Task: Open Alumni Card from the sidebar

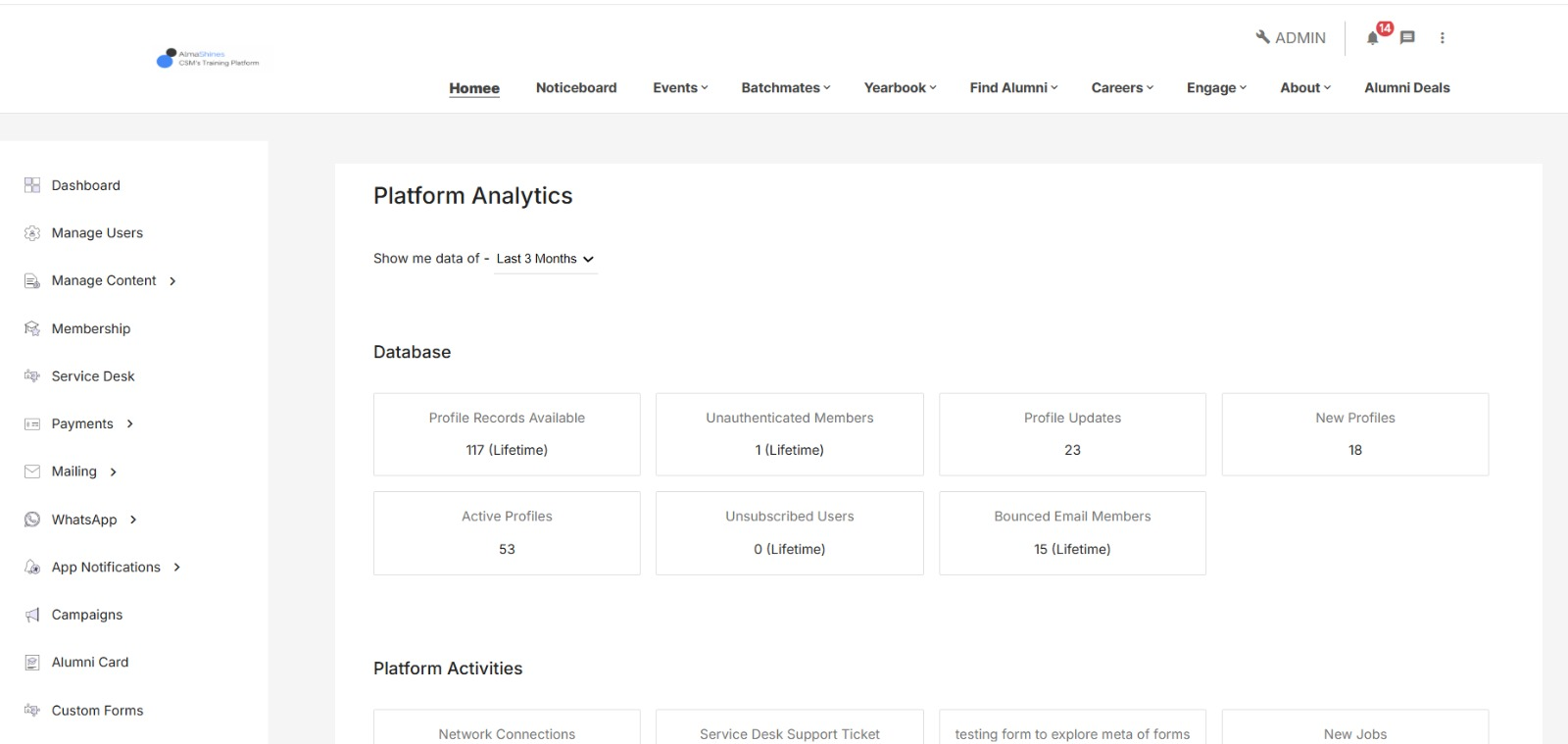Action: [90, 663]
